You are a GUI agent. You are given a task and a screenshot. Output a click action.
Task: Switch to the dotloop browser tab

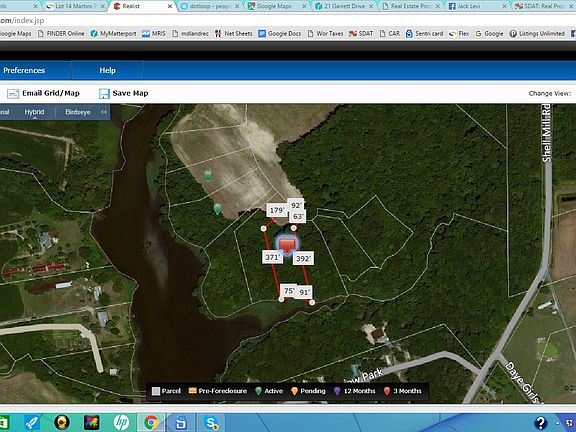[x=210, y=6]
